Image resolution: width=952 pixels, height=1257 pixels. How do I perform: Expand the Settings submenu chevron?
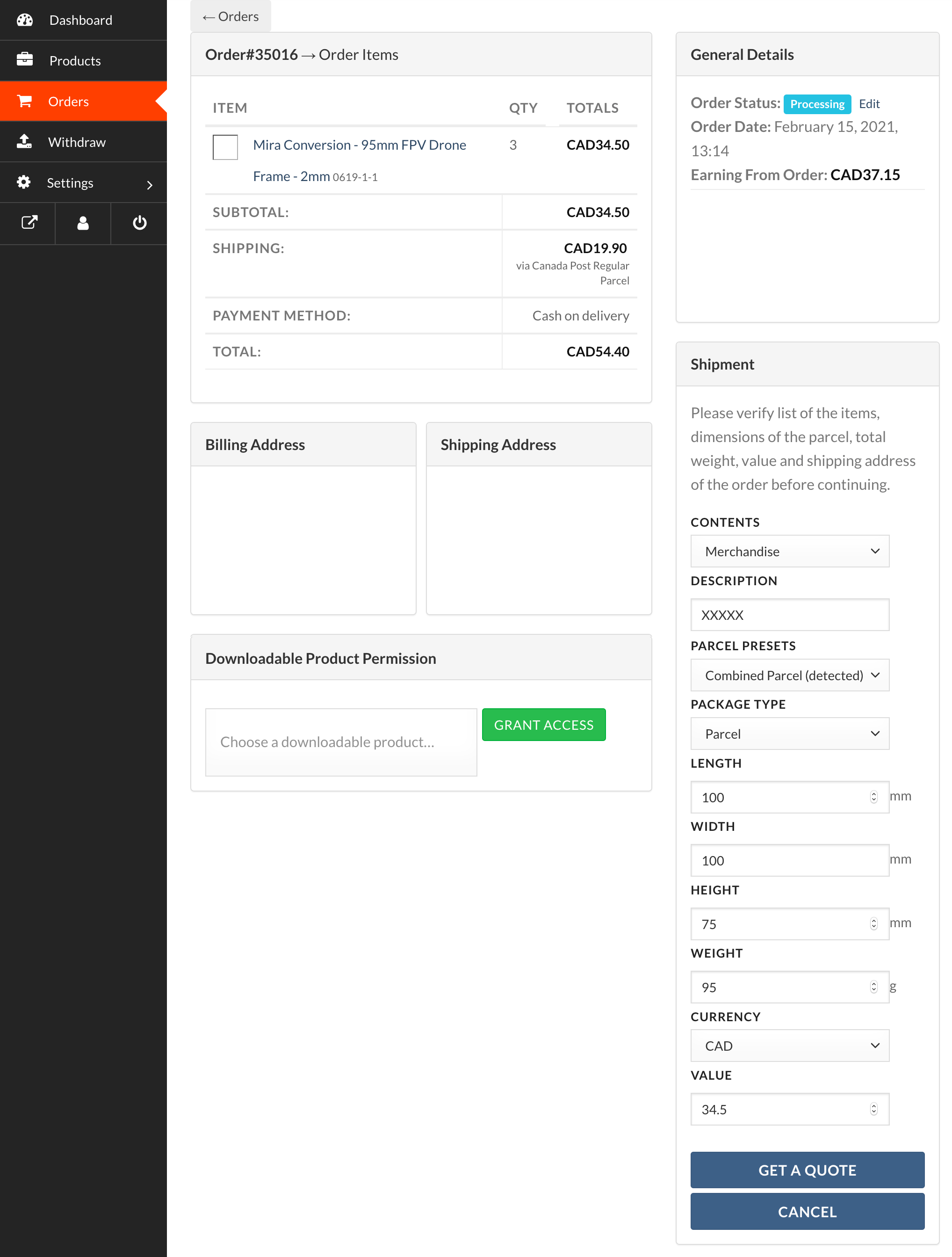point(149,185)
